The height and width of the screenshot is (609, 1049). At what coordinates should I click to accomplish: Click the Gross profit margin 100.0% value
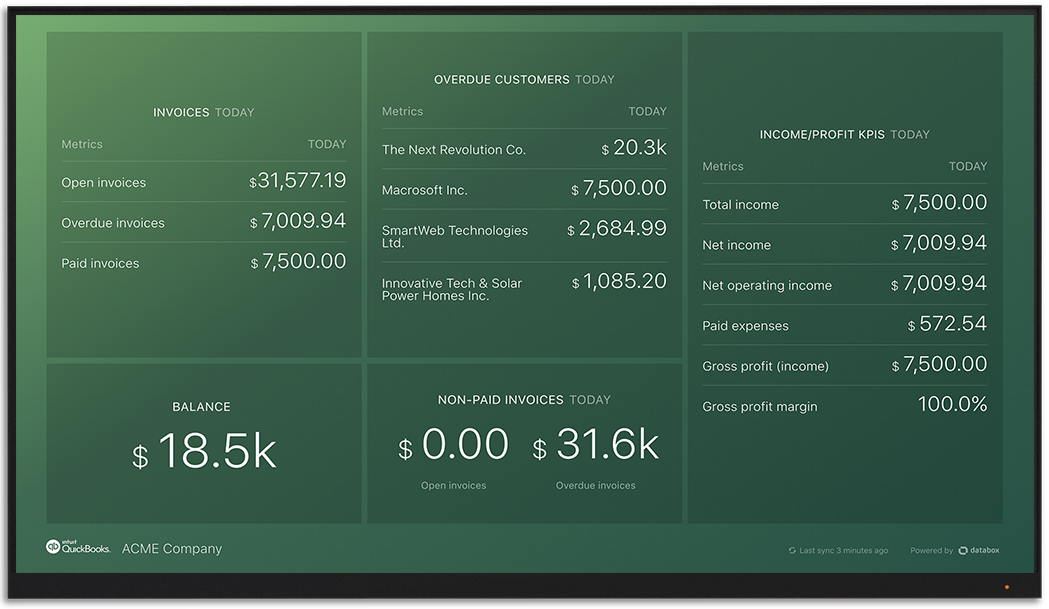click(x=952, y=405)
